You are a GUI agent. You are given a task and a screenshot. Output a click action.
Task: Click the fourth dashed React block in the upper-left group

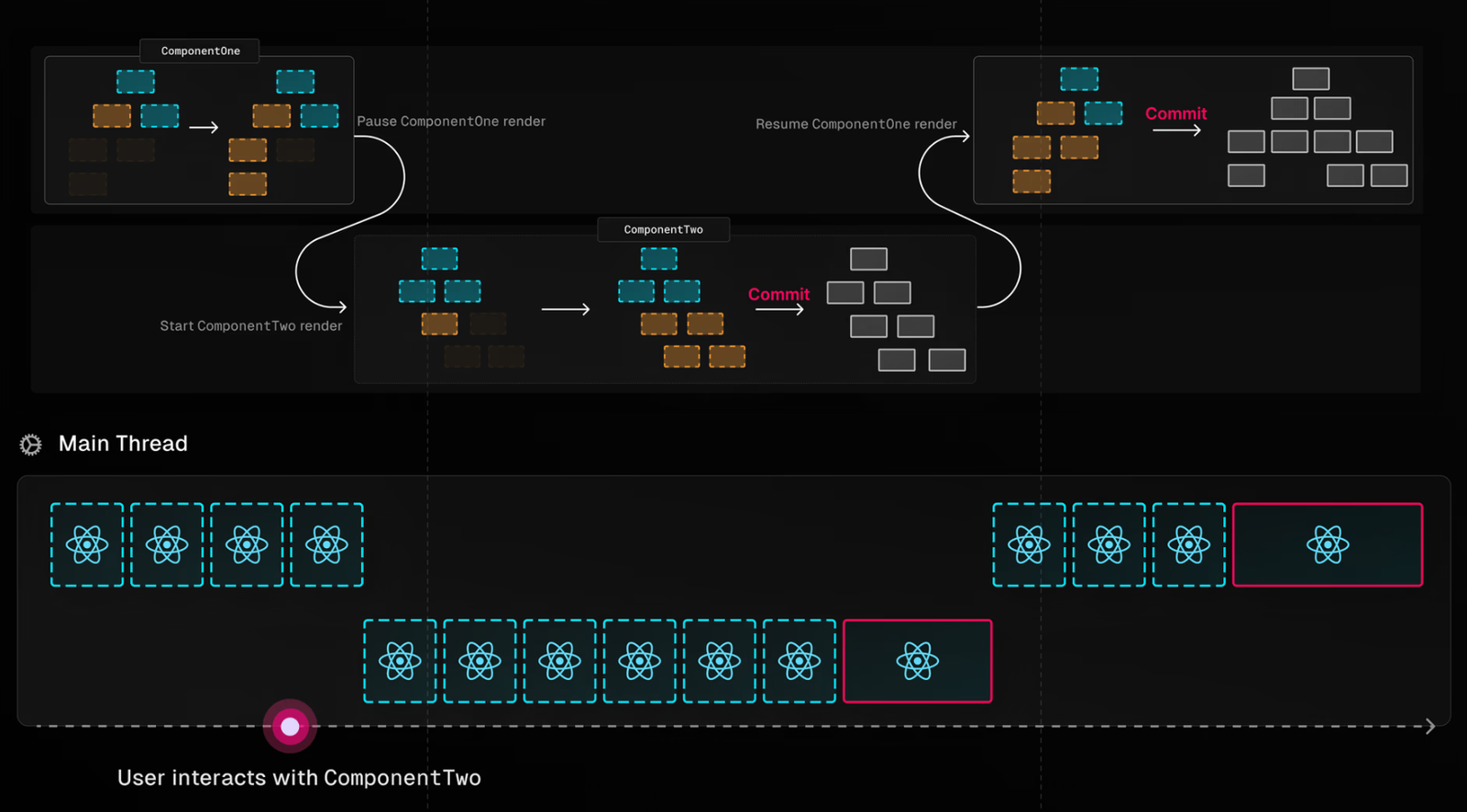coord(327,544)
